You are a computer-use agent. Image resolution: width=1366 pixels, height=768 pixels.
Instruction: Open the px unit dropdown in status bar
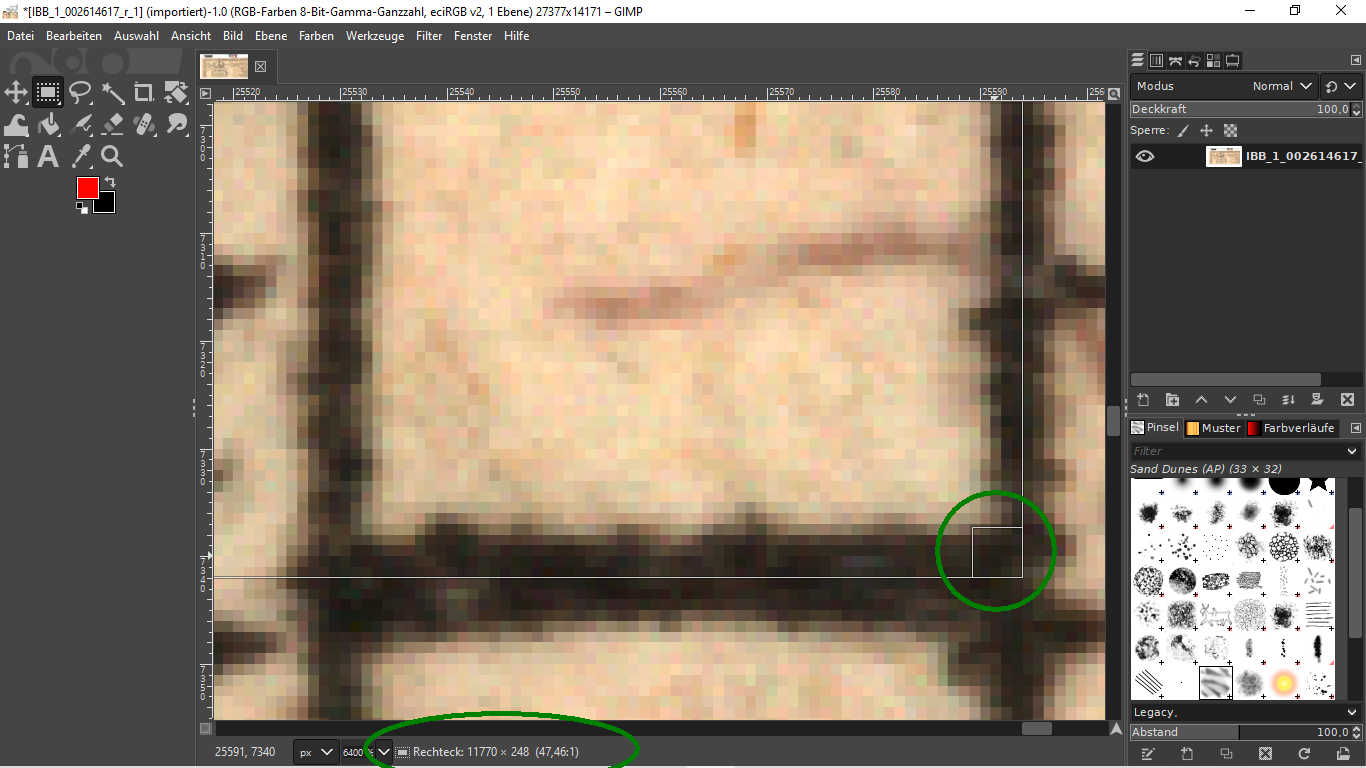point(314,752)
